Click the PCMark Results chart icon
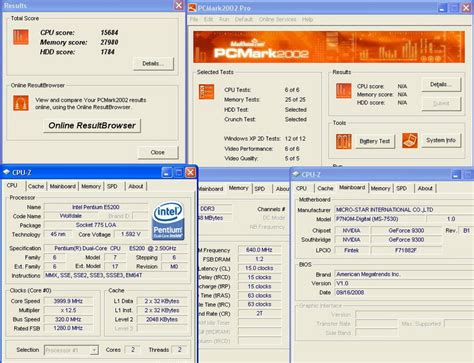Image resolution: width=474 pixels, height=363 pixels. [343, 91]
